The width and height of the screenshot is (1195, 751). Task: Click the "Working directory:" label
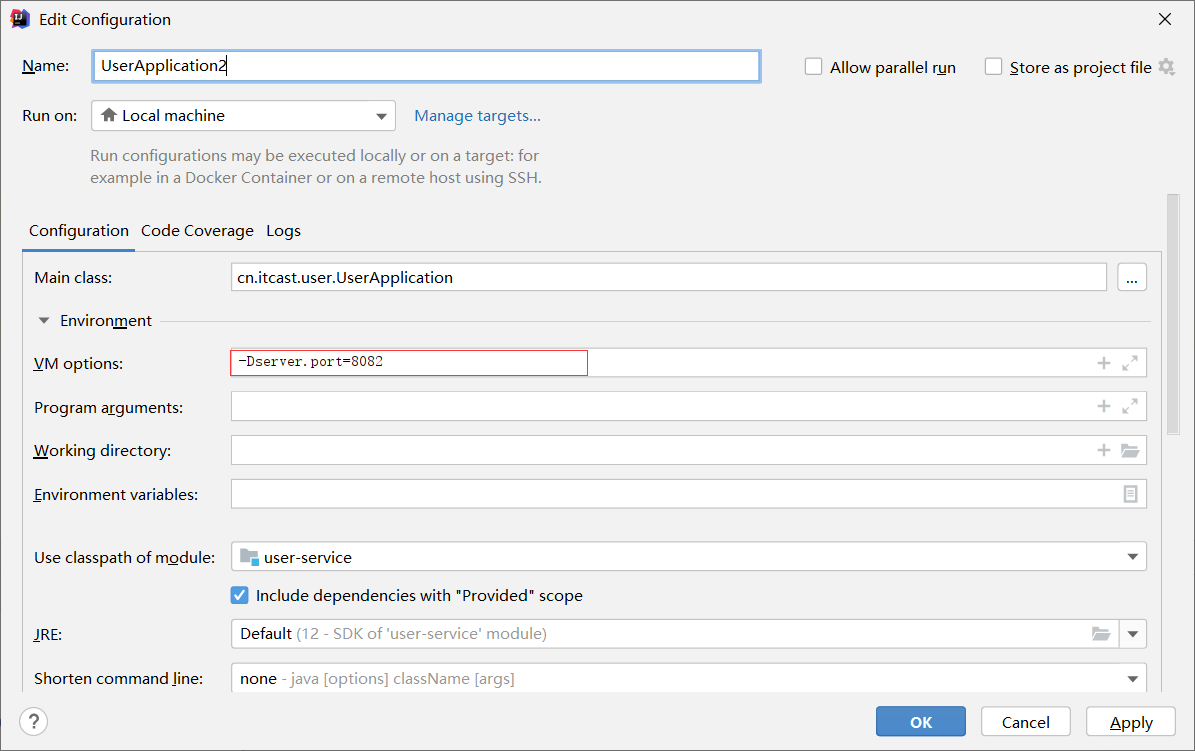[102, 451]
